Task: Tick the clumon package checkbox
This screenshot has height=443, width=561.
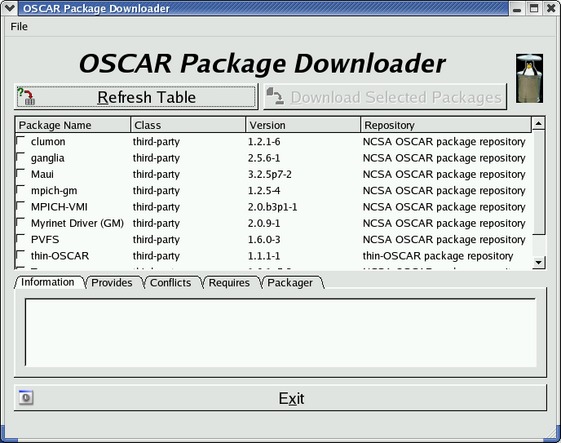Action: tap(21, 141)
